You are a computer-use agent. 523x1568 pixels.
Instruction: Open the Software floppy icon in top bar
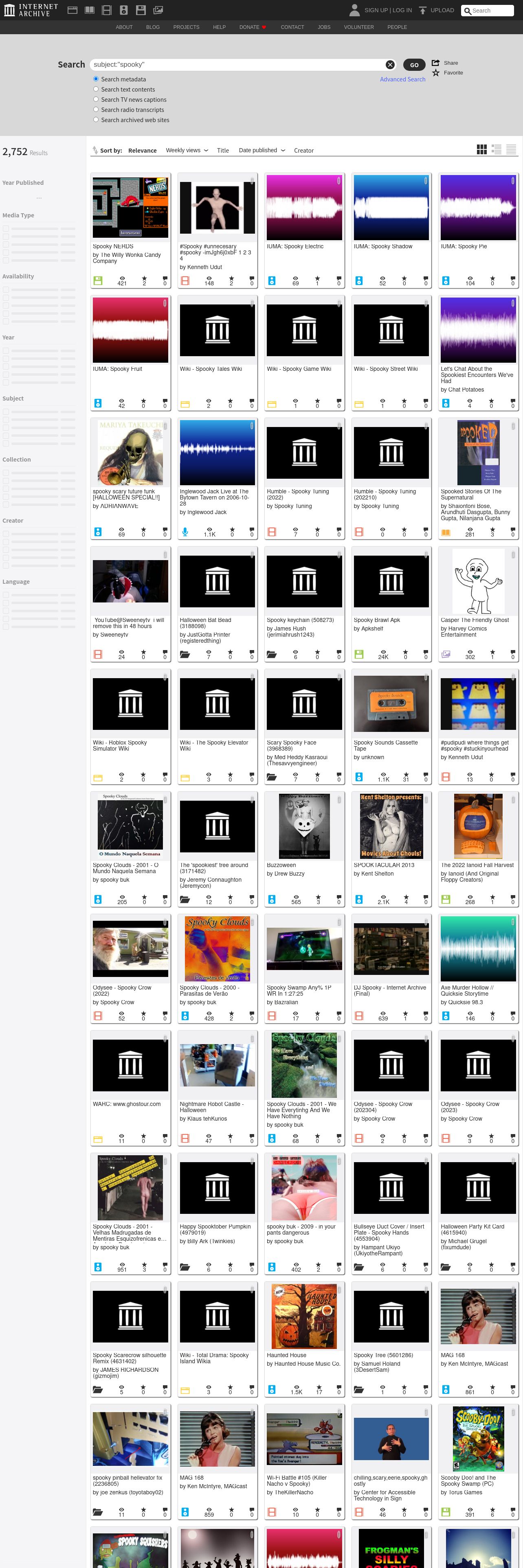[141, 10]
